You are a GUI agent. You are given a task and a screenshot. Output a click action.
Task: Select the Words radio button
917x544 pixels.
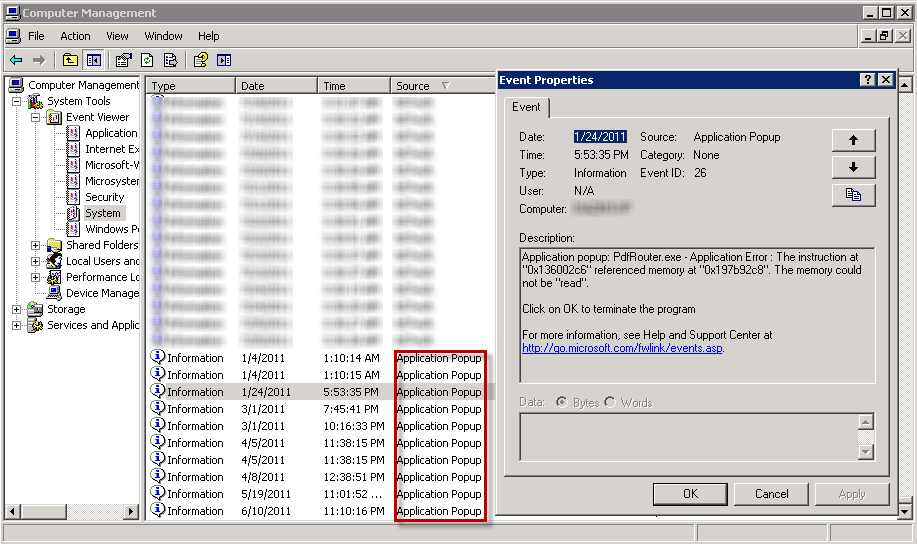610,402
